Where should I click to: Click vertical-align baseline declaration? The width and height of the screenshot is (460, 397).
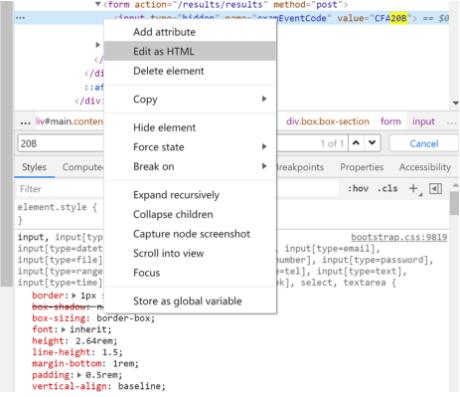pyautogui.click(x=99, y=386)
